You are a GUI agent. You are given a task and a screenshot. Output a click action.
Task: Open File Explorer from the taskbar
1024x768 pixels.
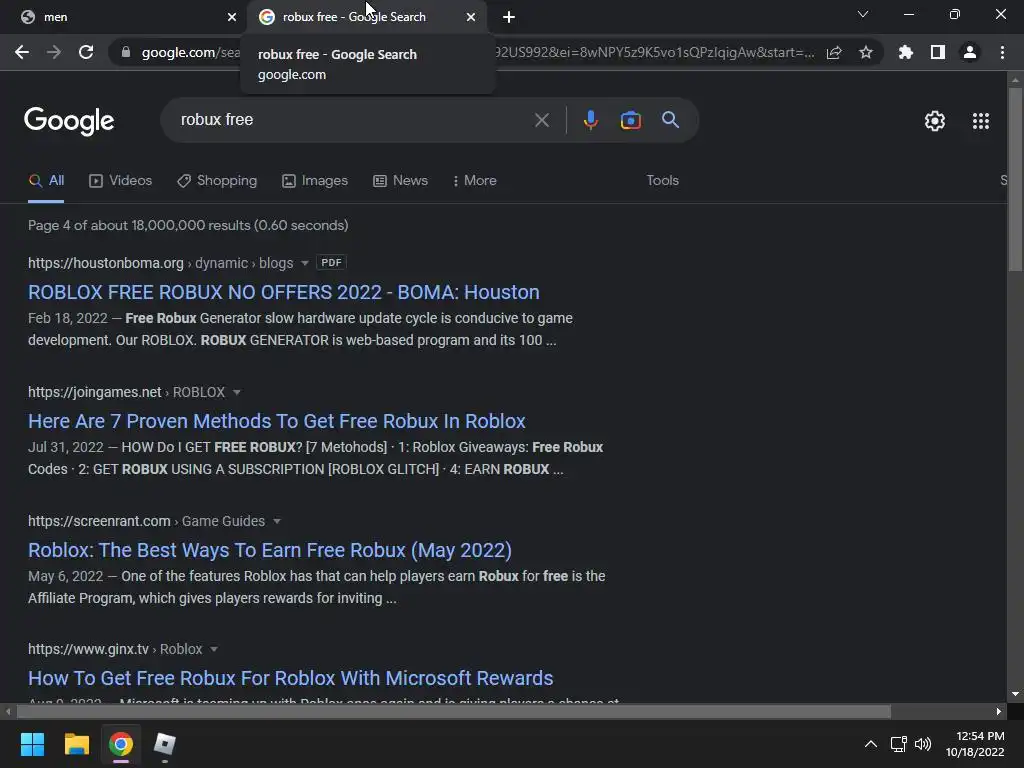(76, 744)
